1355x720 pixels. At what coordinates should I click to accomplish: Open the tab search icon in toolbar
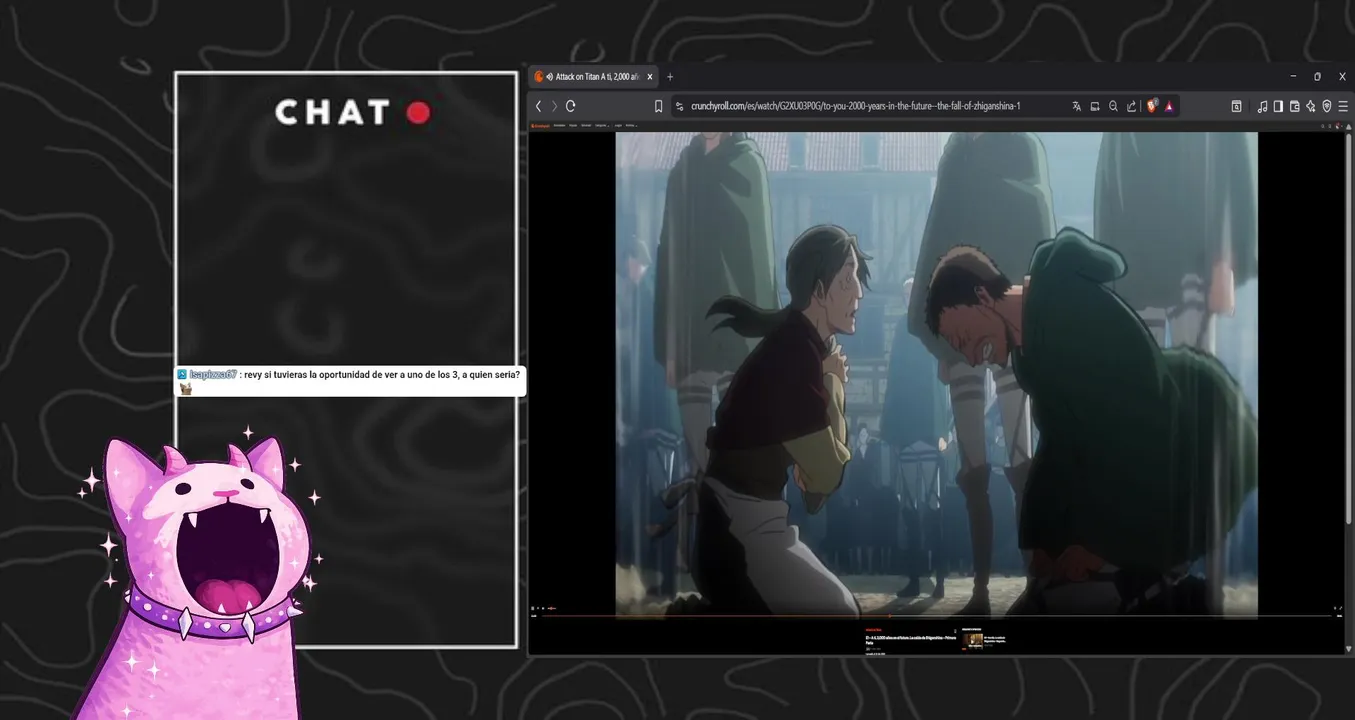(x=1236, y=106)
